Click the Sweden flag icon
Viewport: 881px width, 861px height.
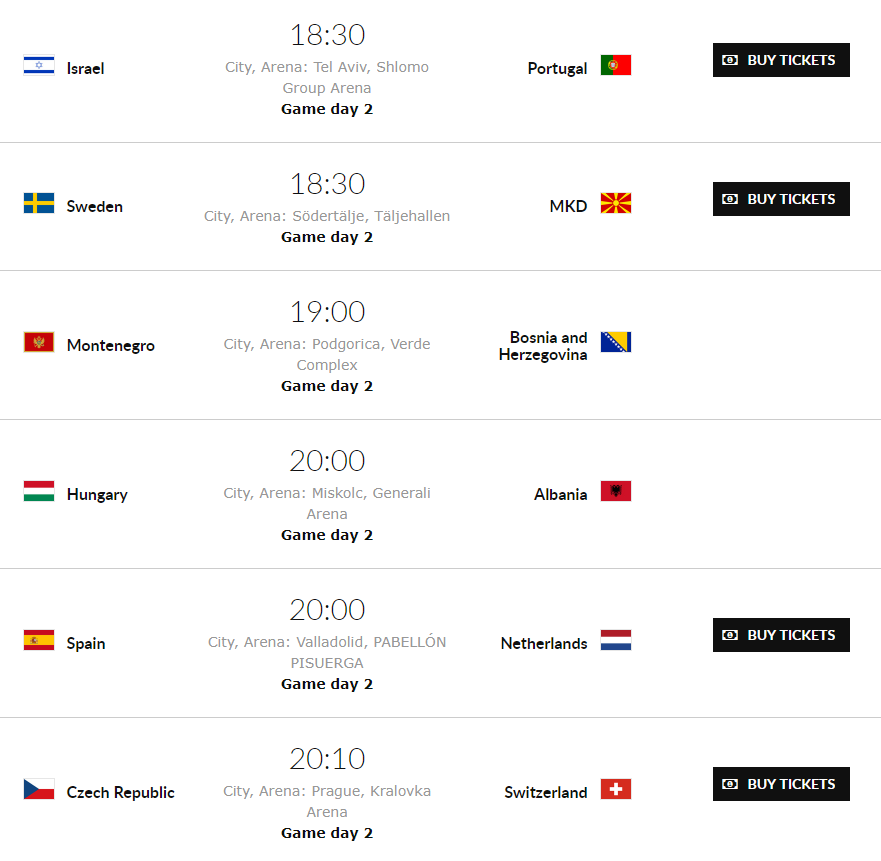point(39,203)
